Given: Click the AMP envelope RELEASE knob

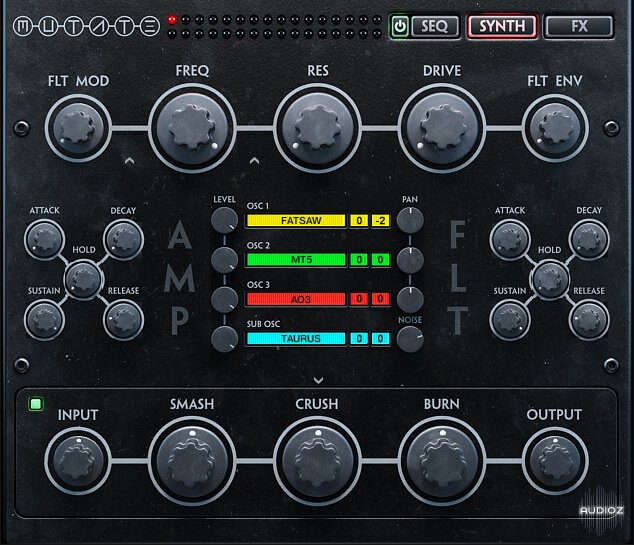Looking at the screenshot, I should click(123, 320).
